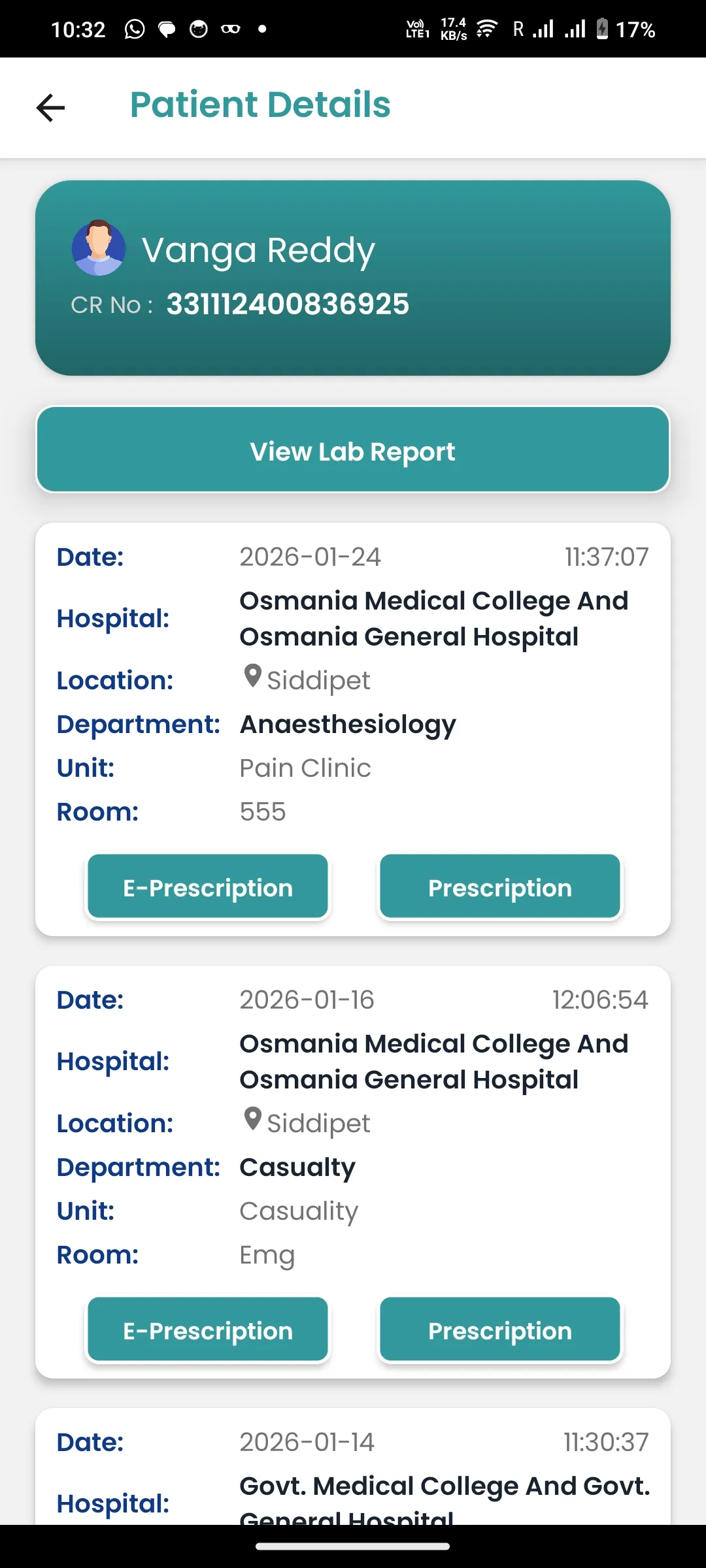706x1568 pixels.
Task: Tap the WhatsApp notification icon
Action: coord(135,29)
